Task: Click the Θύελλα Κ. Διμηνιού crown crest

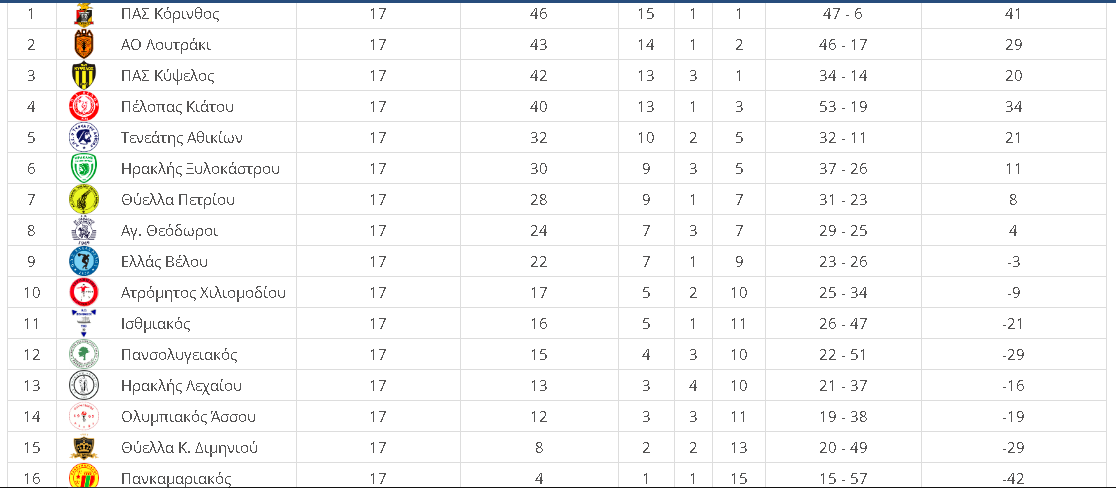Action: click(x=84, y=447)
